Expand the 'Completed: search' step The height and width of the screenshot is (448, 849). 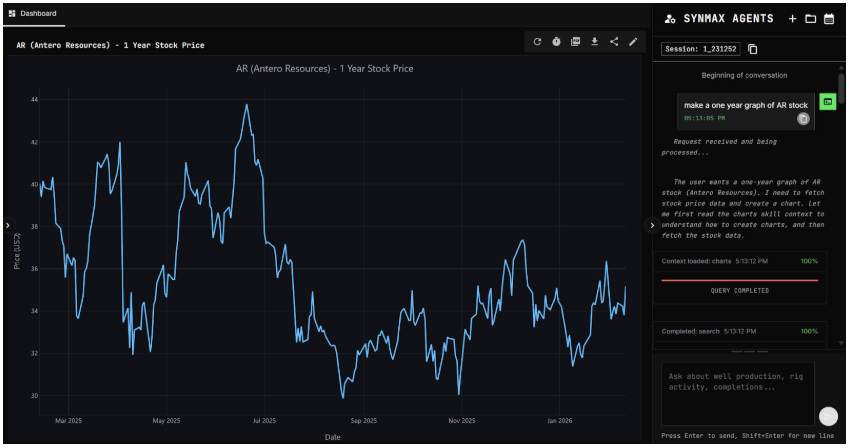[740, 331]
